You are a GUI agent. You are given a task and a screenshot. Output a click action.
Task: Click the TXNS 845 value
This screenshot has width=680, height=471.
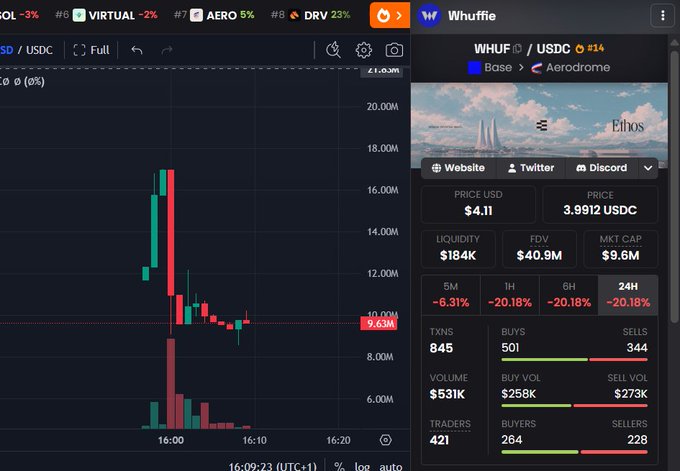(x=441, y=348)
